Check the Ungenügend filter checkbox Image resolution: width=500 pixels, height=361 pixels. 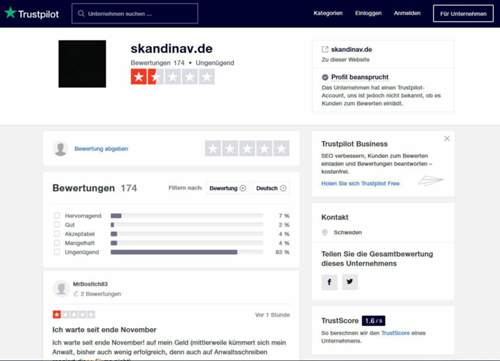click(57, 252)
